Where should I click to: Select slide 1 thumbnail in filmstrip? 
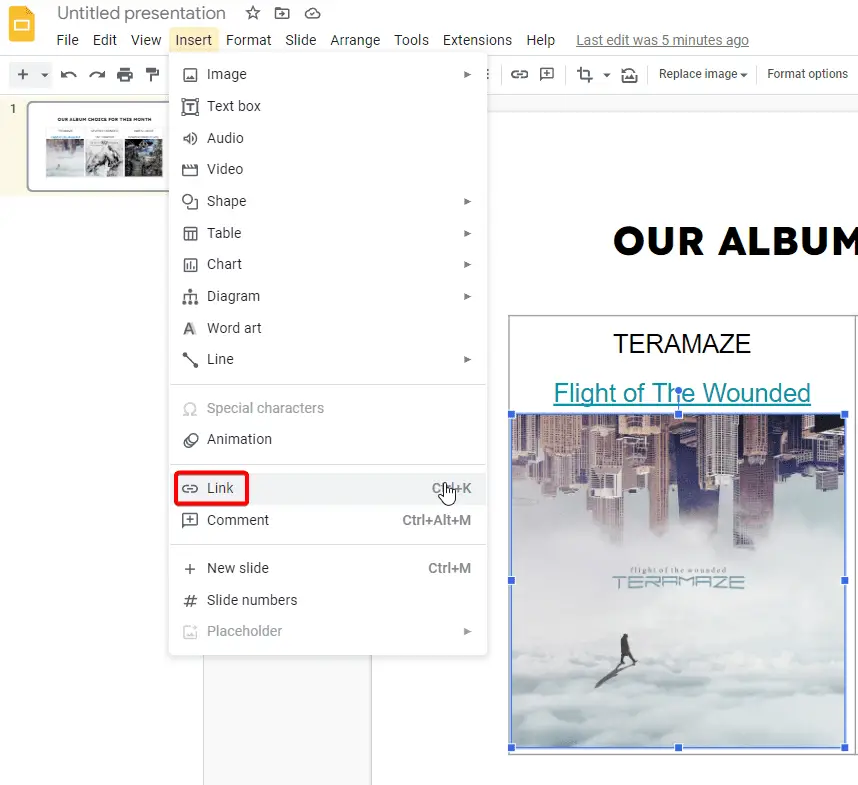click(x=100, y=146)
